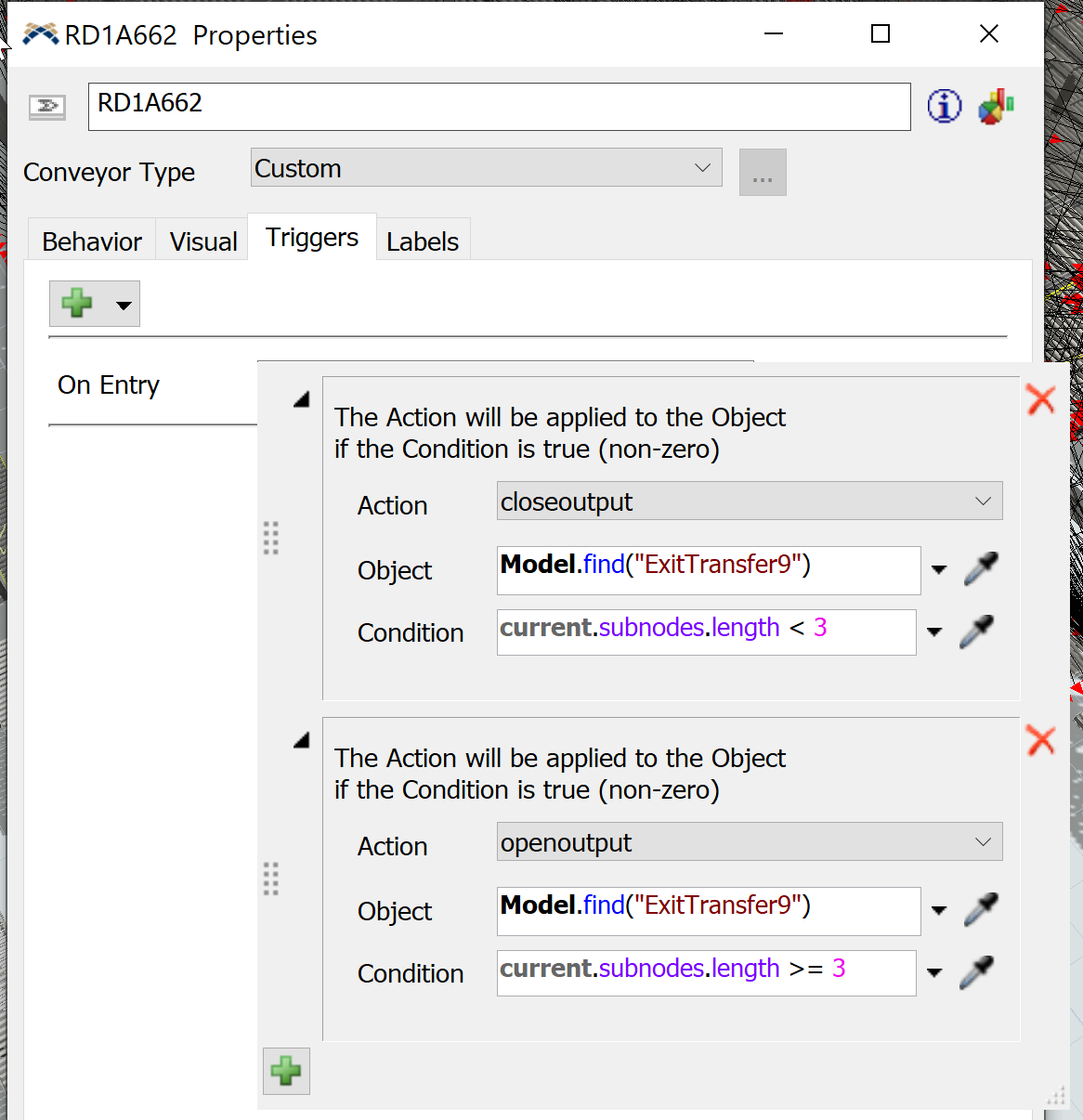Open the Labels tab
The height and width of the screenshot is (1120, 1083).
423,241
